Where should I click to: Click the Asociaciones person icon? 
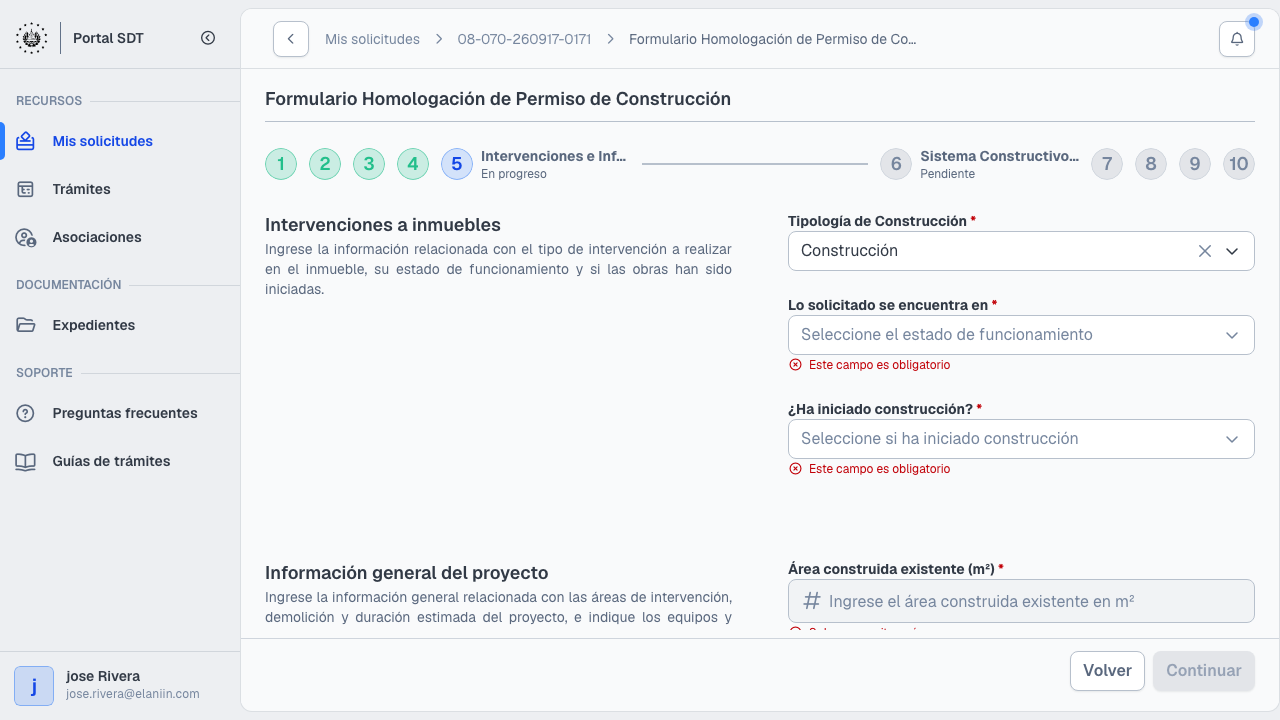(x=26, y=237)
